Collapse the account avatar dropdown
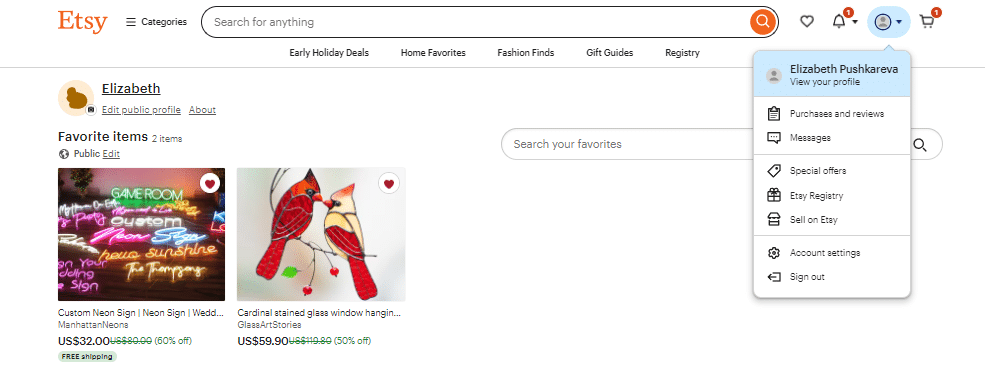The width and height of the screenshot is (985, 389). point(888,22)
